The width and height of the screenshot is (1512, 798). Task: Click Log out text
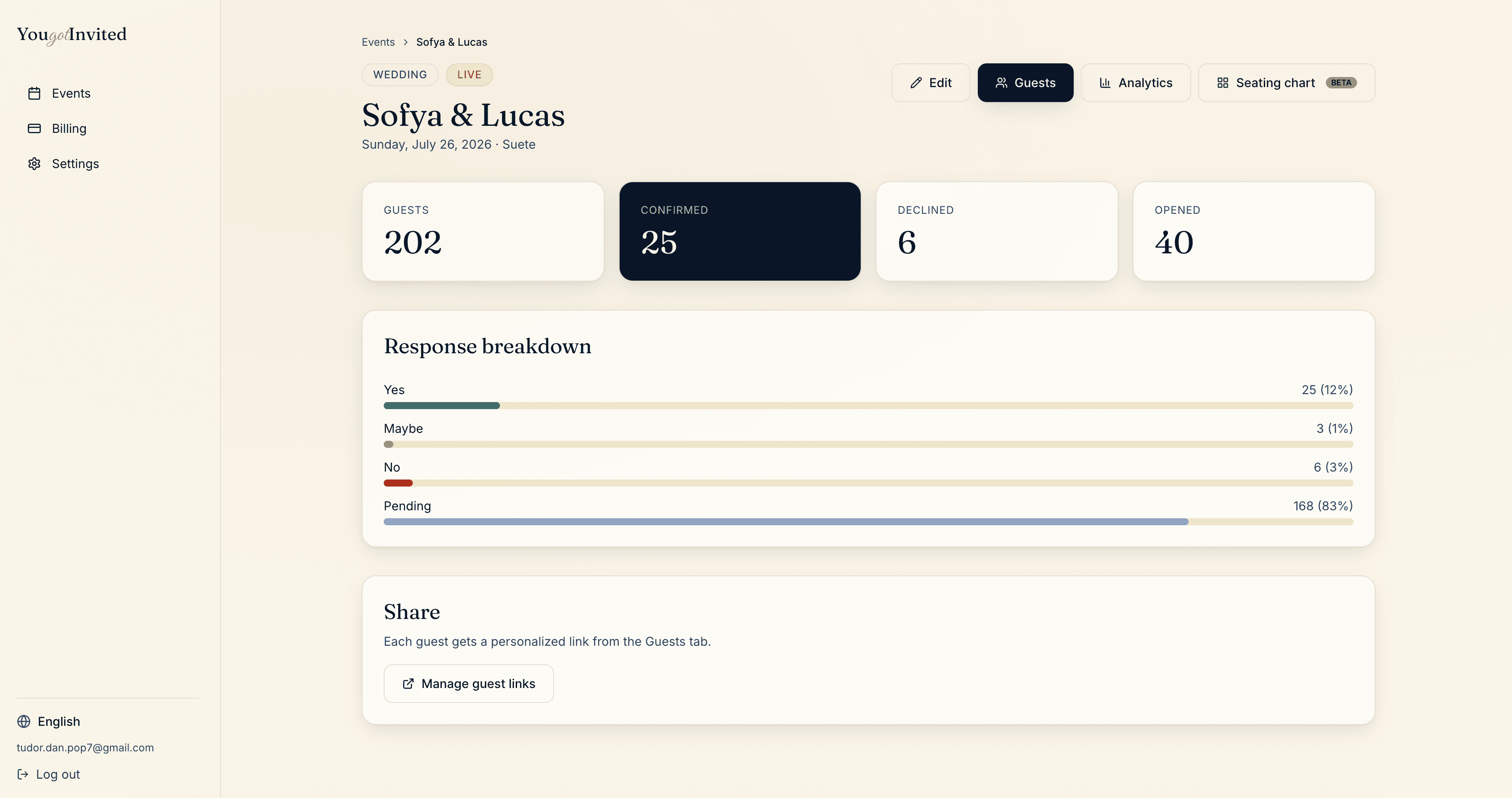click(x=58, y=775)
